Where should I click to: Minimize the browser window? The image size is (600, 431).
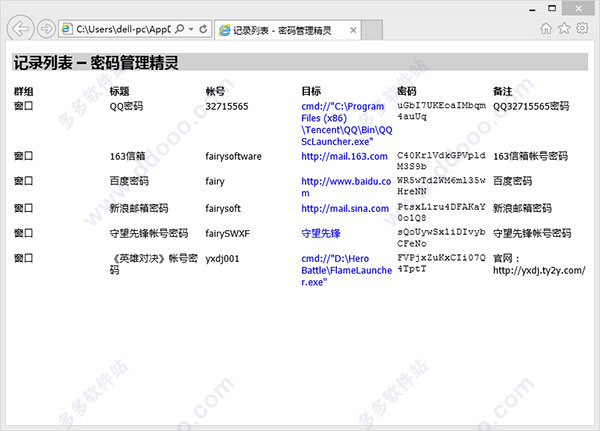532,9
